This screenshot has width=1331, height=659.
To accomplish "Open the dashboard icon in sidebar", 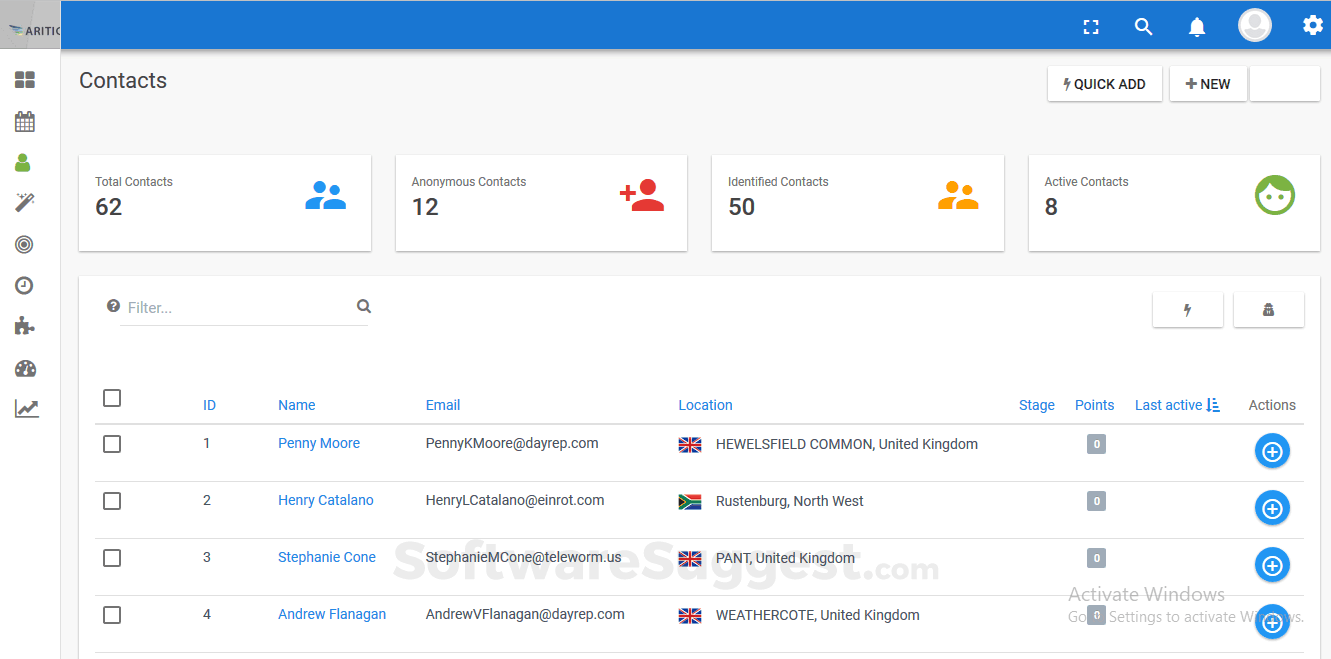I will click(x=25, y=80).
